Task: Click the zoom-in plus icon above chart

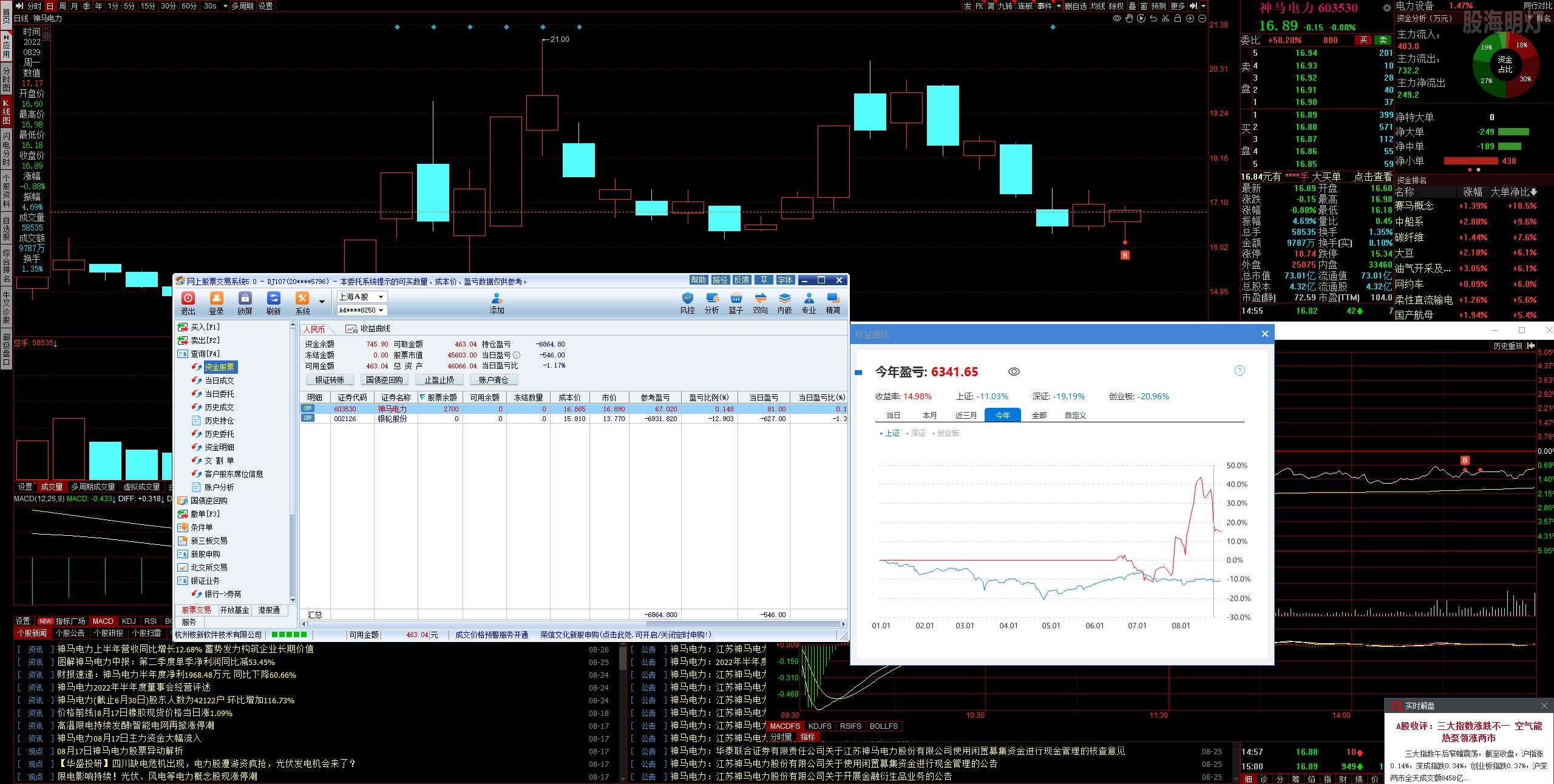Action: [x=1190, y=19]
